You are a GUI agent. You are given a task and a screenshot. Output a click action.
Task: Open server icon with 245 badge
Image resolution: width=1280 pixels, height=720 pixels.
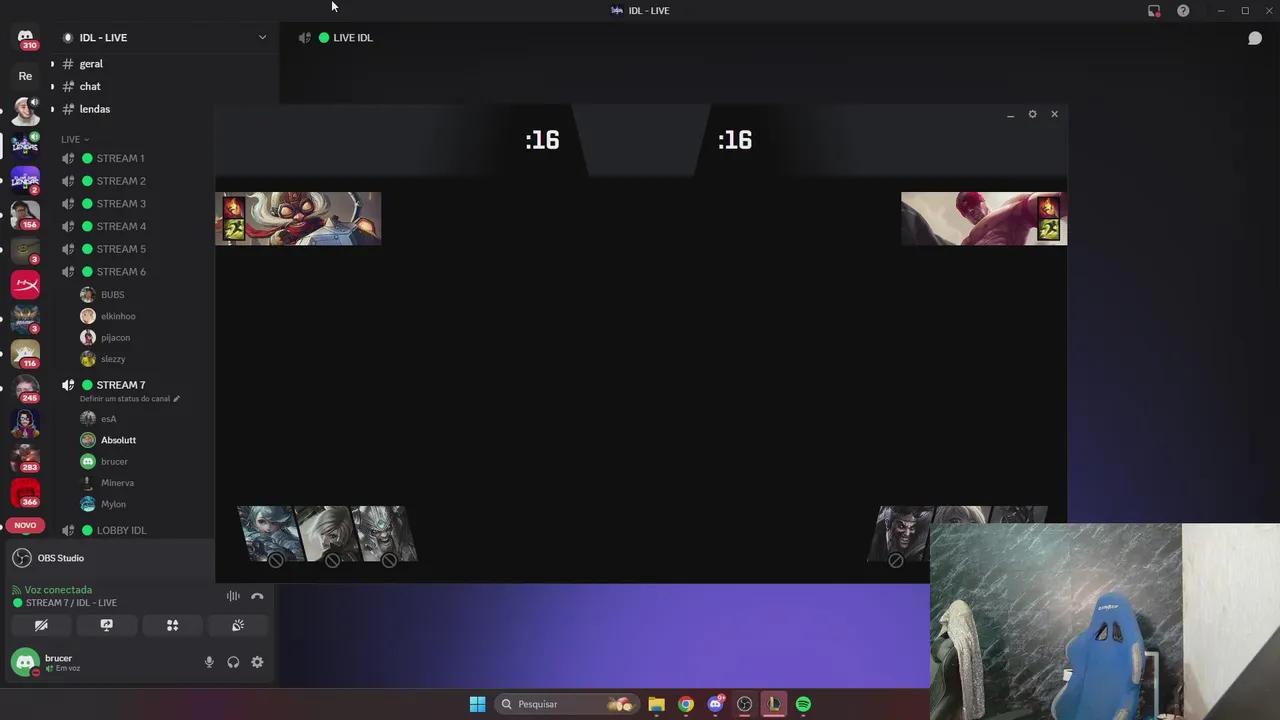pos(25,389)
